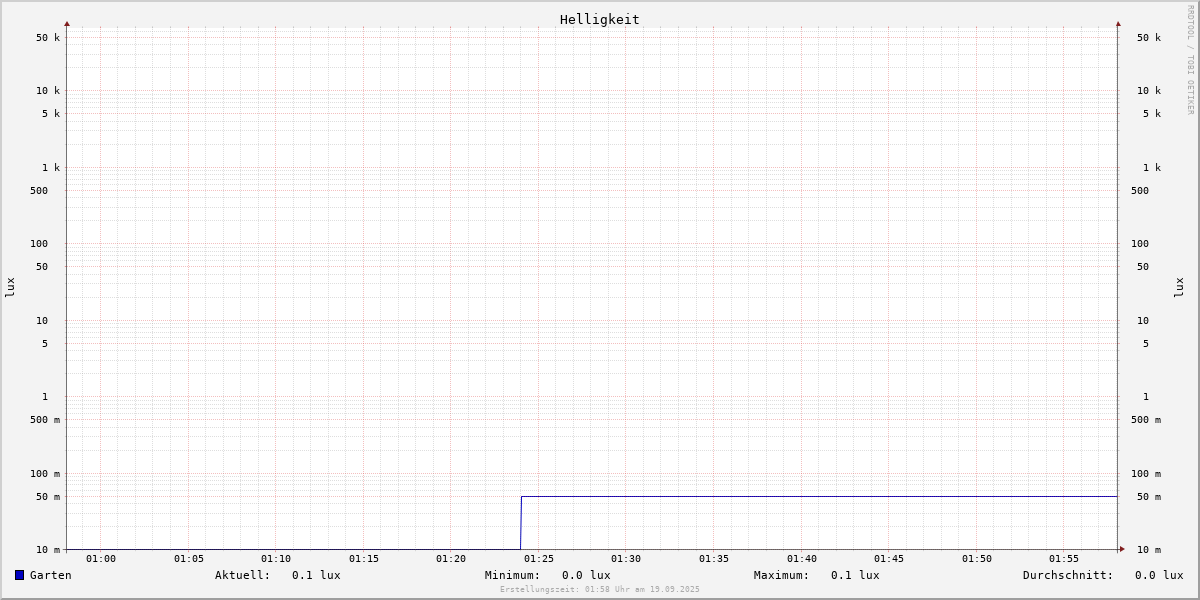The height and width of the screenshot is (600, 1200).
Task: Select the 01:00 time axis label
Action: pos(101,559)
